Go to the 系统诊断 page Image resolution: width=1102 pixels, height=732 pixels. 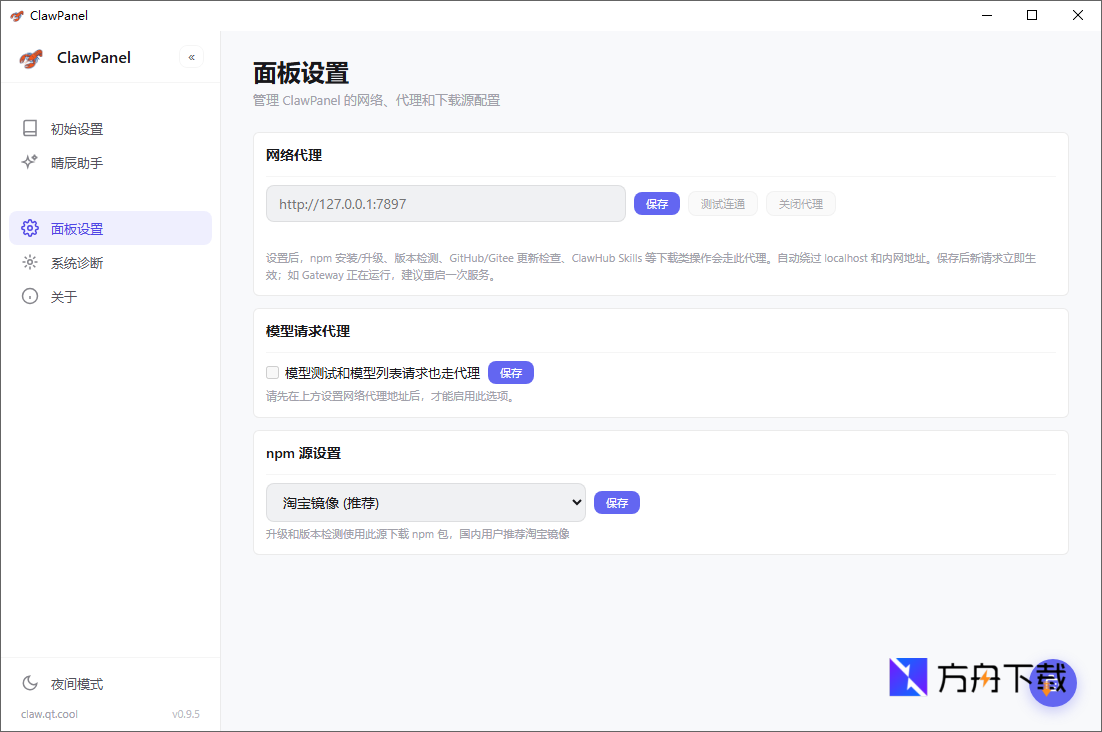coord(77,263)
